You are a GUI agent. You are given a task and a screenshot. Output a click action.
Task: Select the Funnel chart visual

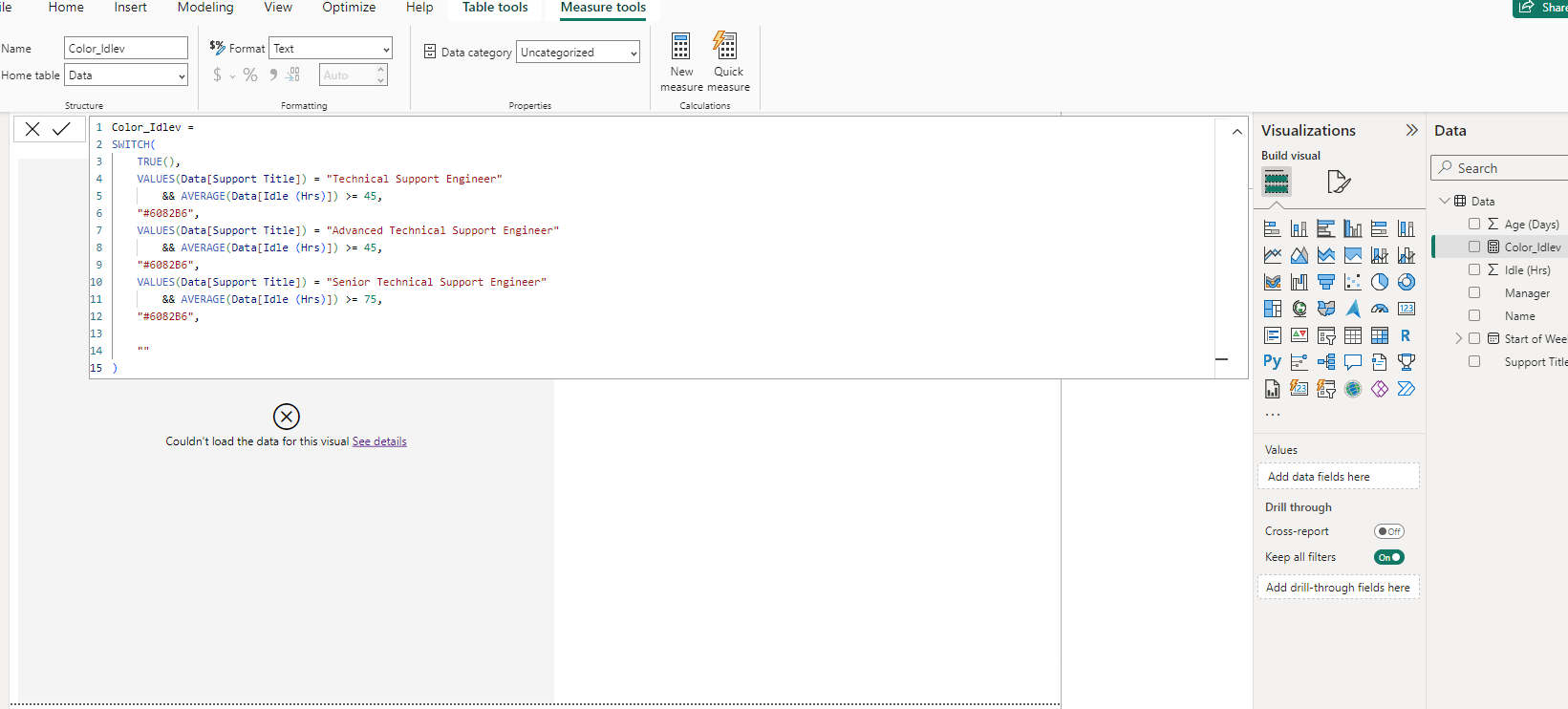[x=1325, y=282]
